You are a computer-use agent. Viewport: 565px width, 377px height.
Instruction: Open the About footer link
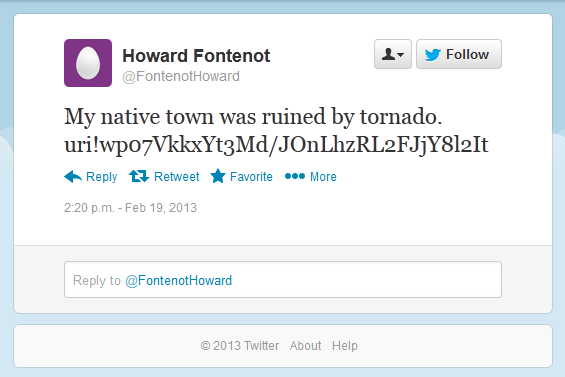coord(305,346)
